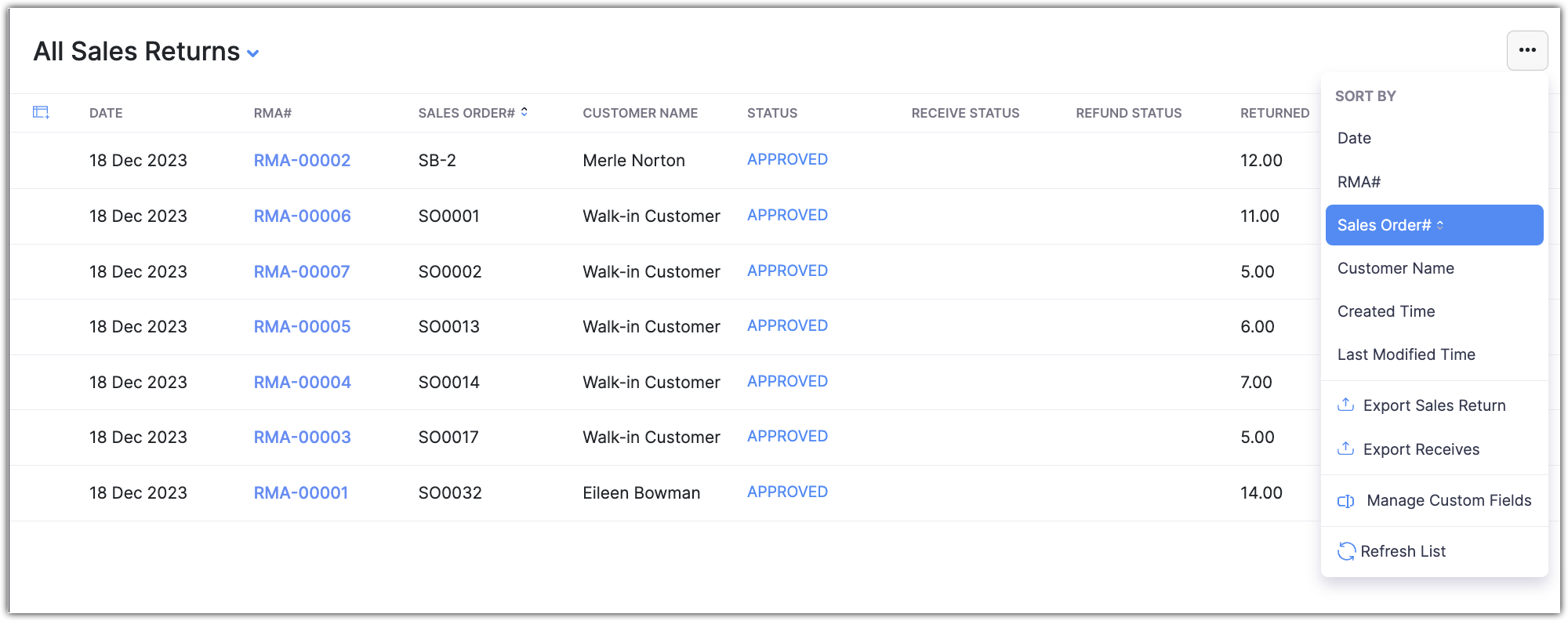Open RMA-00001 for Eileen Bowman
This screenshot has width=1568, height=621.
pos(300,492)
